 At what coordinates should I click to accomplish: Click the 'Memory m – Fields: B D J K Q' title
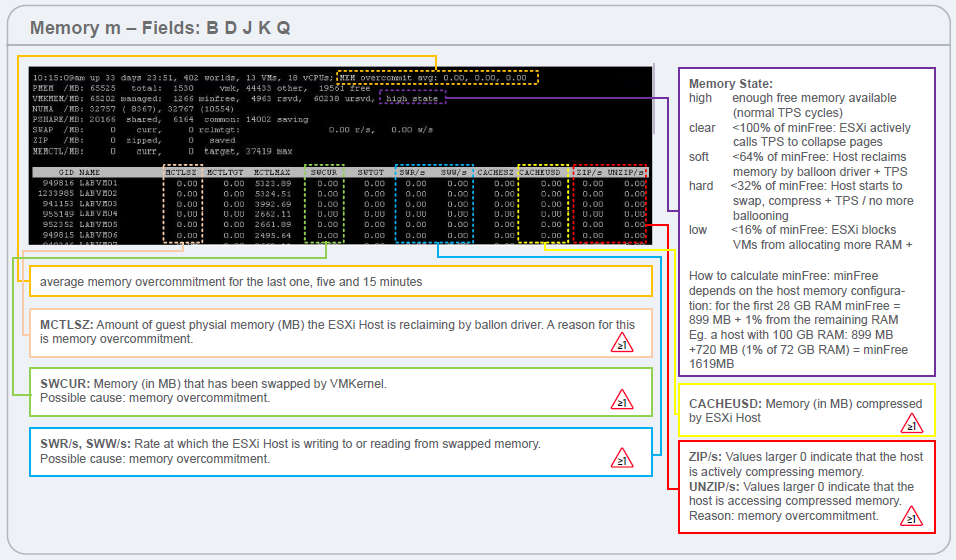pos(160,28)
